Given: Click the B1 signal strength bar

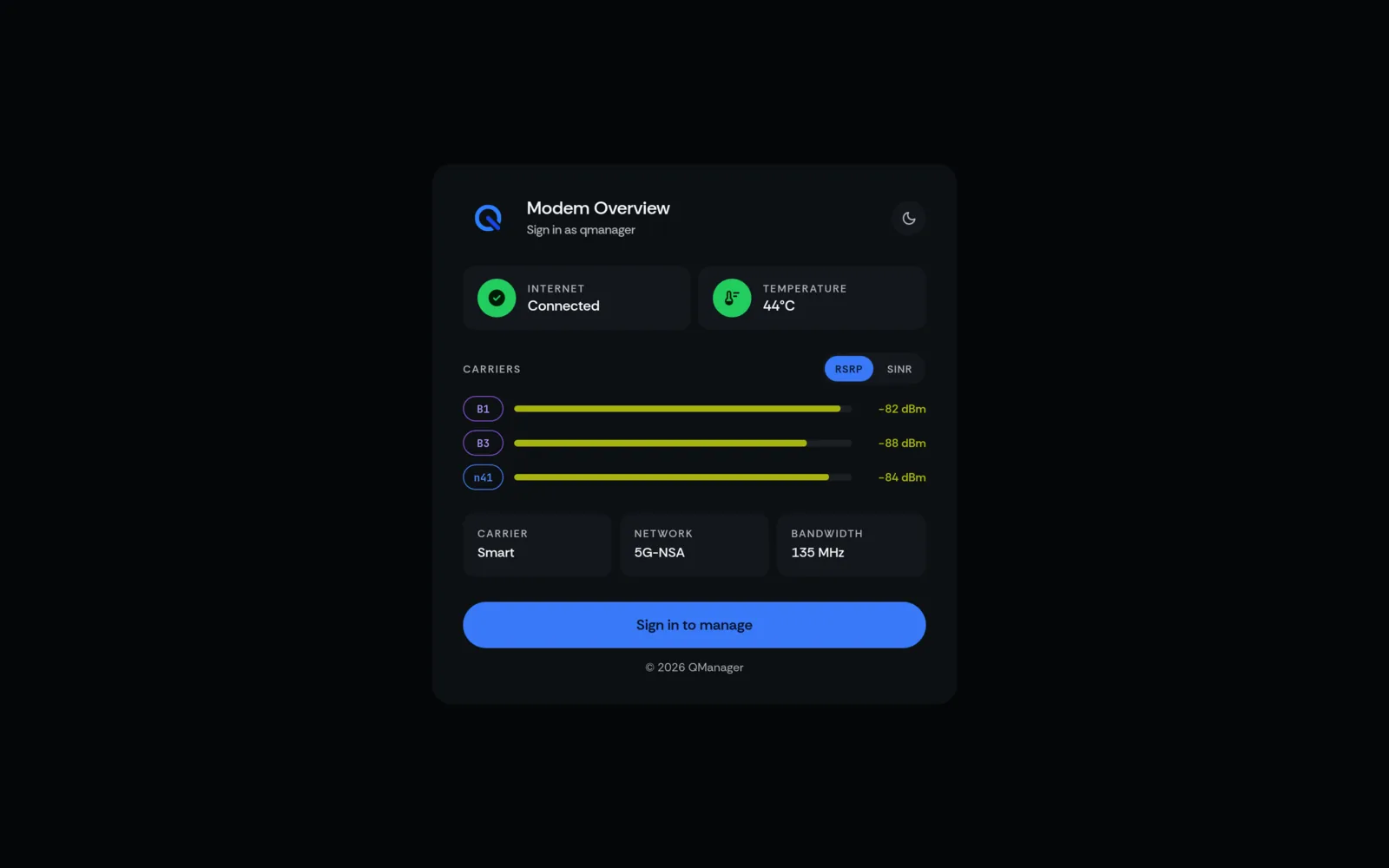Looking at the screenshot, I should click(x=682, y=409).
